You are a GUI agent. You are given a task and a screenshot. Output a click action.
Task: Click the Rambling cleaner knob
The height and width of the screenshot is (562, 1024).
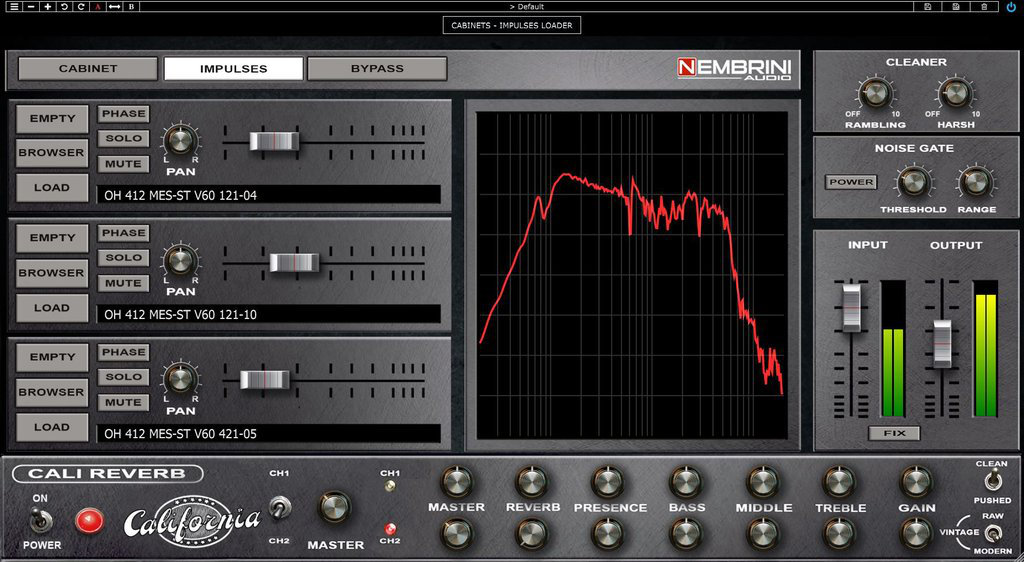[875, 93]
